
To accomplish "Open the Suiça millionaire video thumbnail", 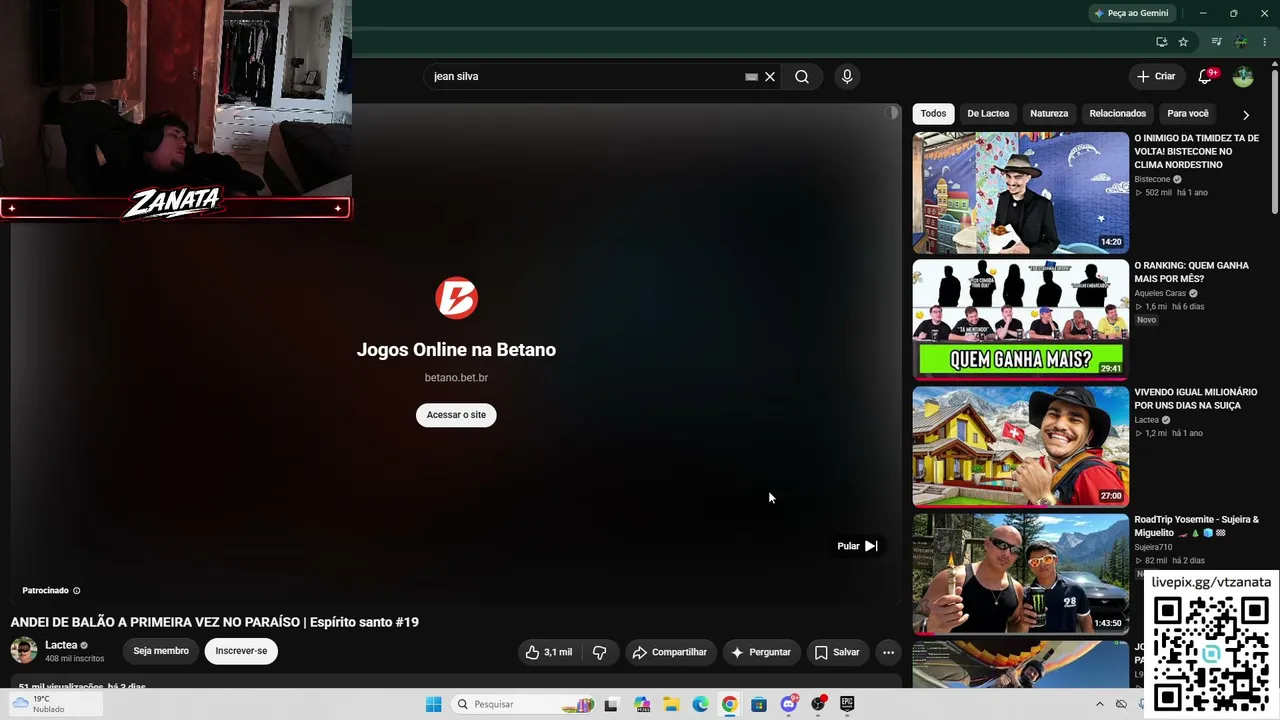I will [x=1020, y=447].
